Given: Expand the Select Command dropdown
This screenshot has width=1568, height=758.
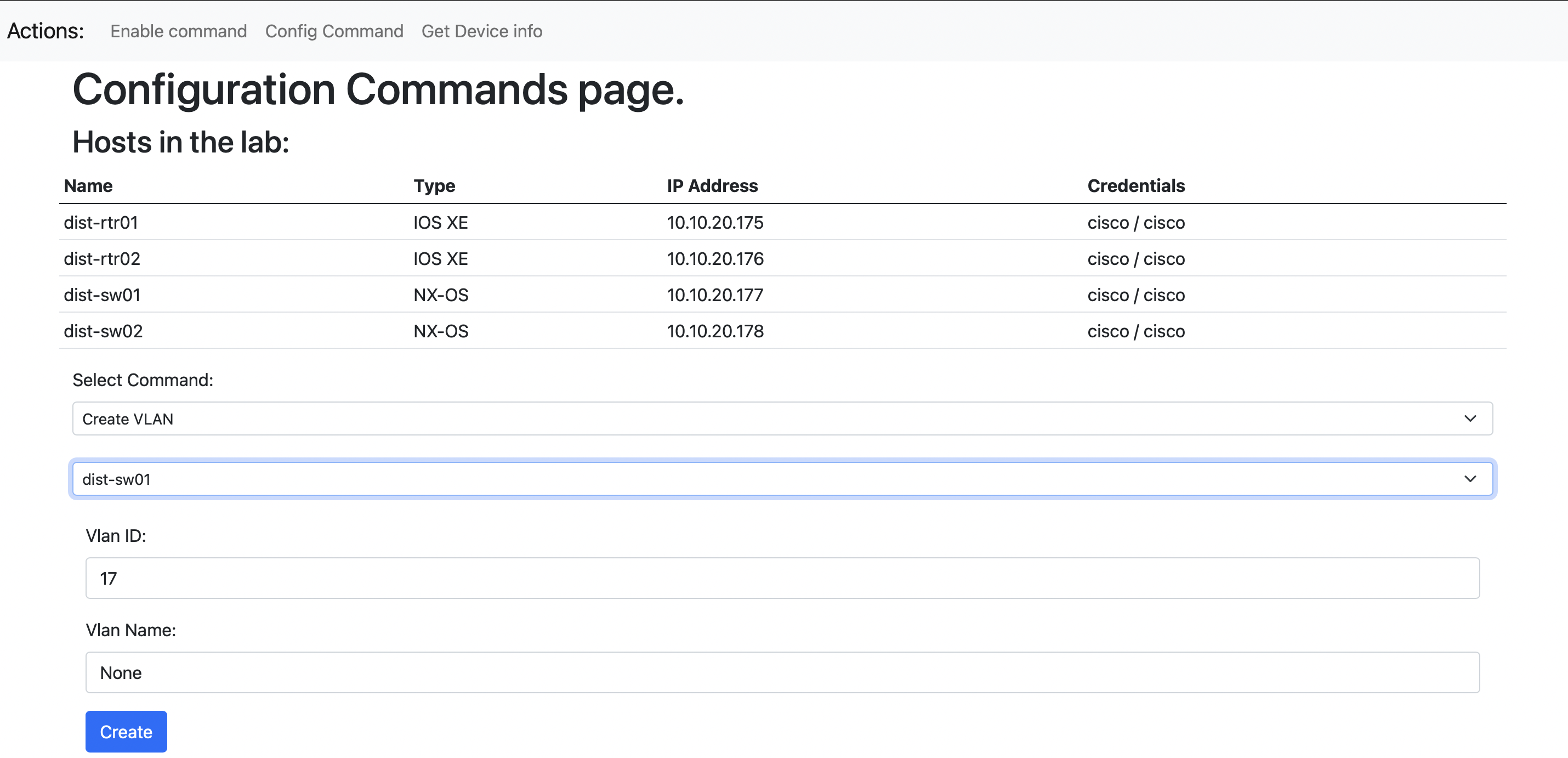Looking at the screenshot, I should [x=782, y=418].
